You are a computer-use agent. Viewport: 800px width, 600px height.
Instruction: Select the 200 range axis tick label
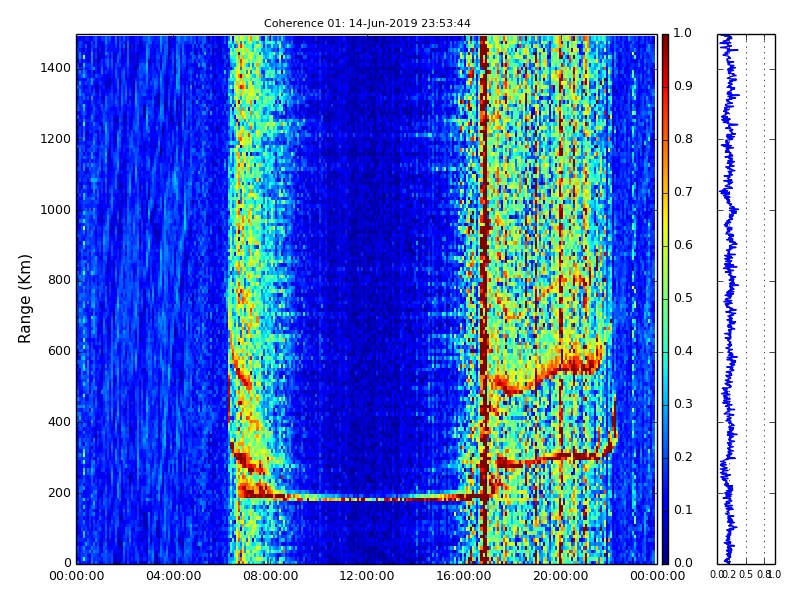point(59,493)
